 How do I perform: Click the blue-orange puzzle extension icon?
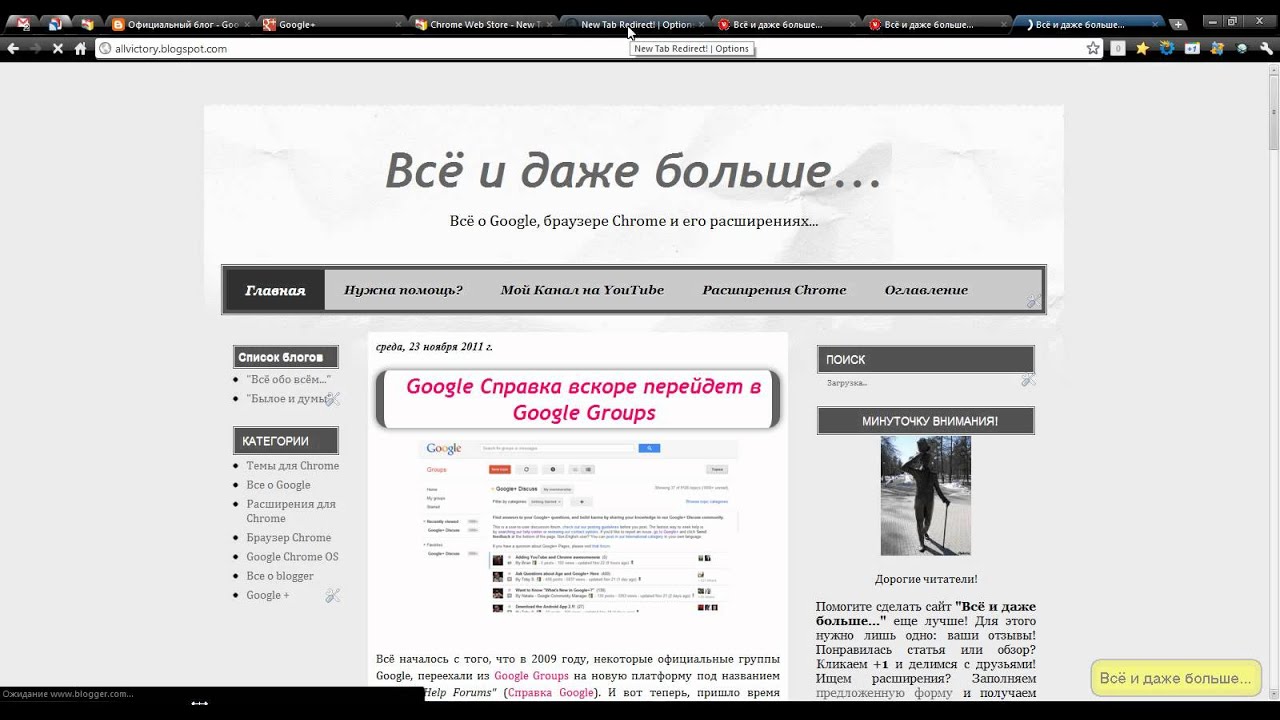pyautogui.click(x=1217, y=48)
